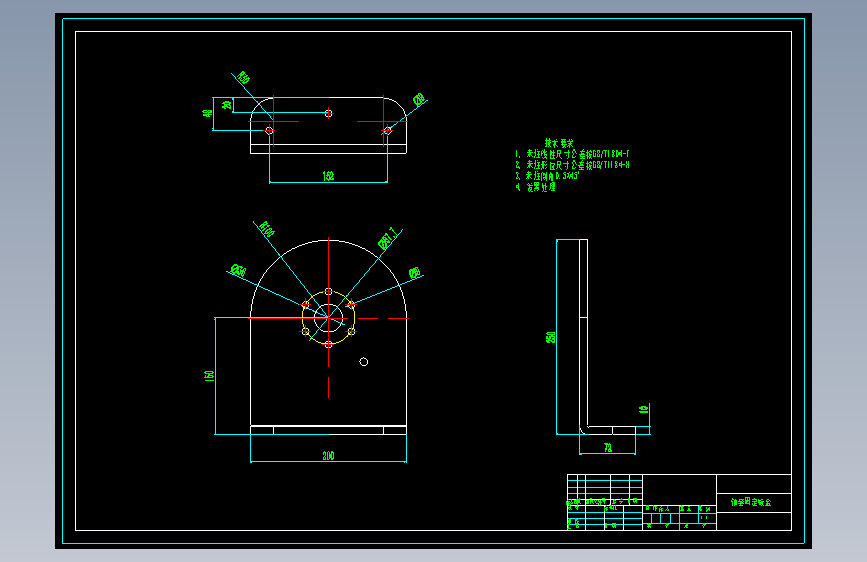Click the part name cell in title block
The height and width of the screenshot is (562, 867).
754,503
